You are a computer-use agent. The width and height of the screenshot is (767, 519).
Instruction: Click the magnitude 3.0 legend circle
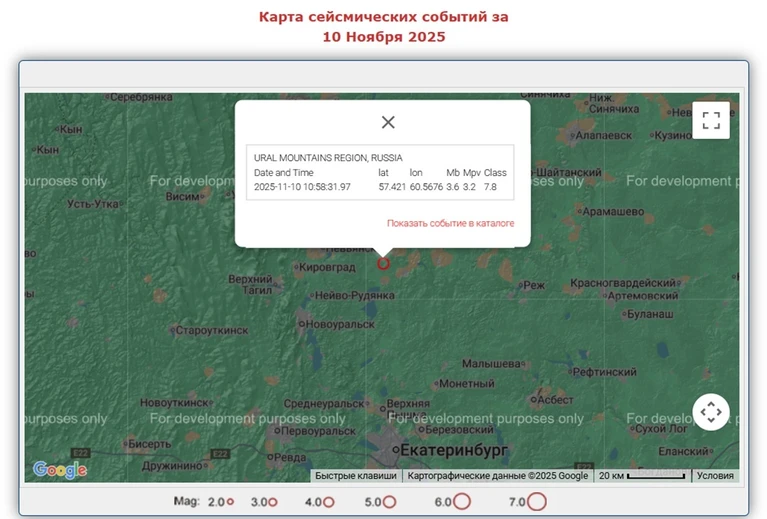[x=272, y=502]
